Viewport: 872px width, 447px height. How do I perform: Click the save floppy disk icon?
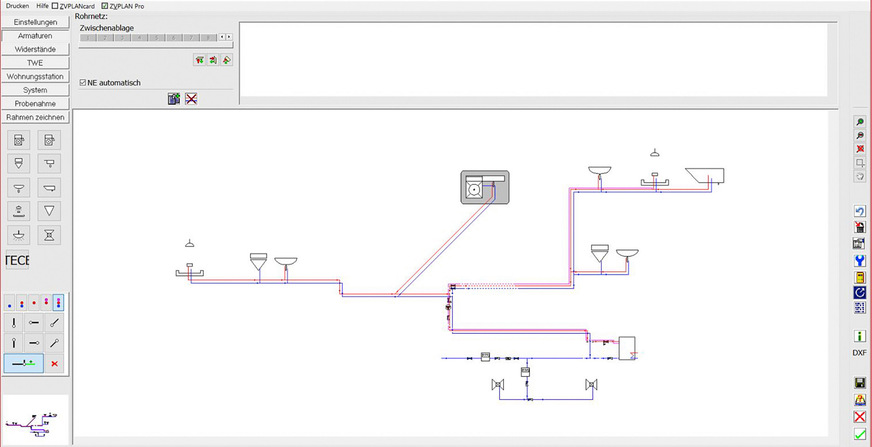[x=859, y=383]
